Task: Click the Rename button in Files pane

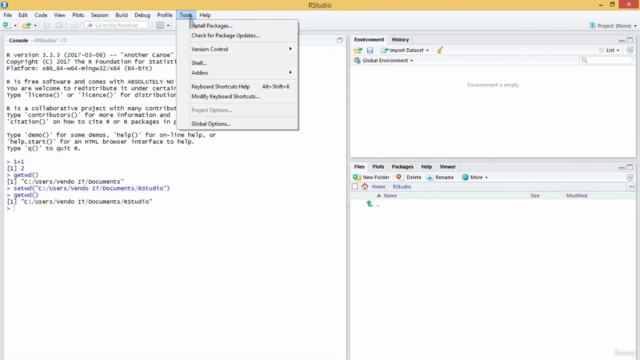Action: click(x=440, y=178)
